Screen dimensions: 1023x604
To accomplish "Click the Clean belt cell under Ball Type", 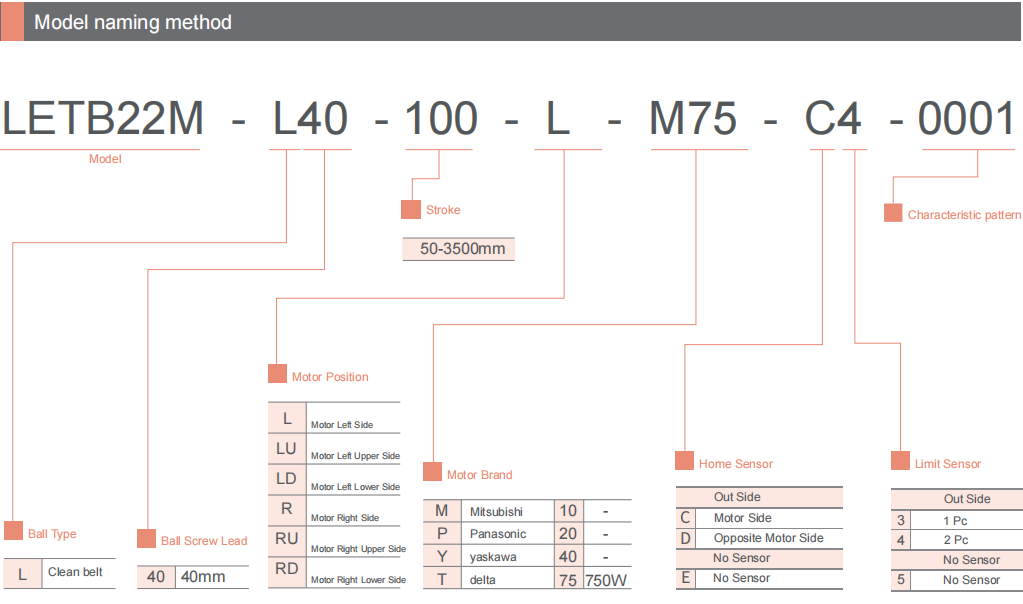I will (76, 573).
